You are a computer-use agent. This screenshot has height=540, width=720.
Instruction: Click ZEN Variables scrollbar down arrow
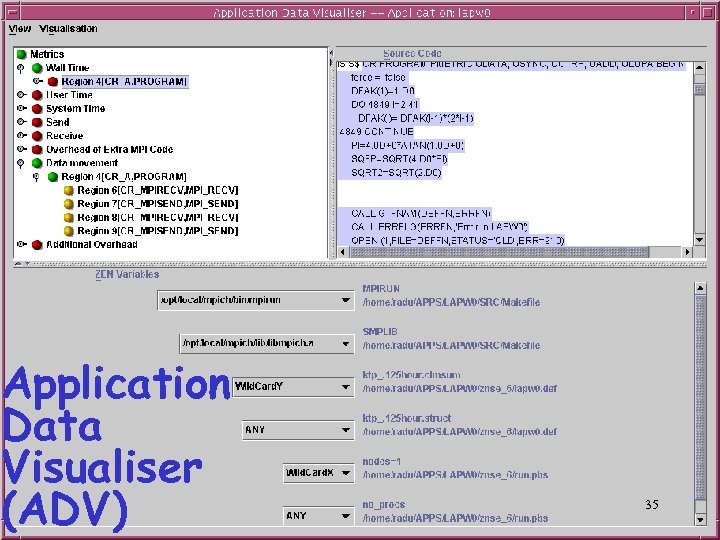click(x=700, y=520)
